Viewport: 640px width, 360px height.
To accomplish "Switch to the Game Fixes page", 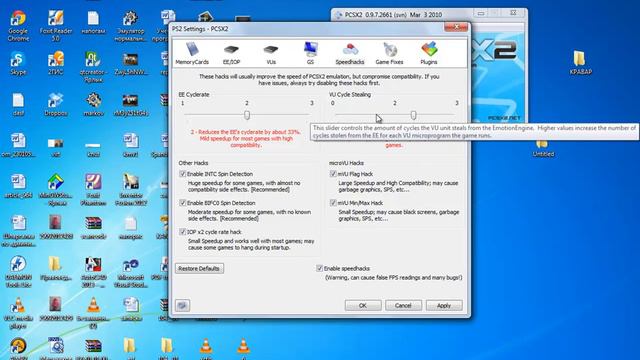I will click(389, 53).
